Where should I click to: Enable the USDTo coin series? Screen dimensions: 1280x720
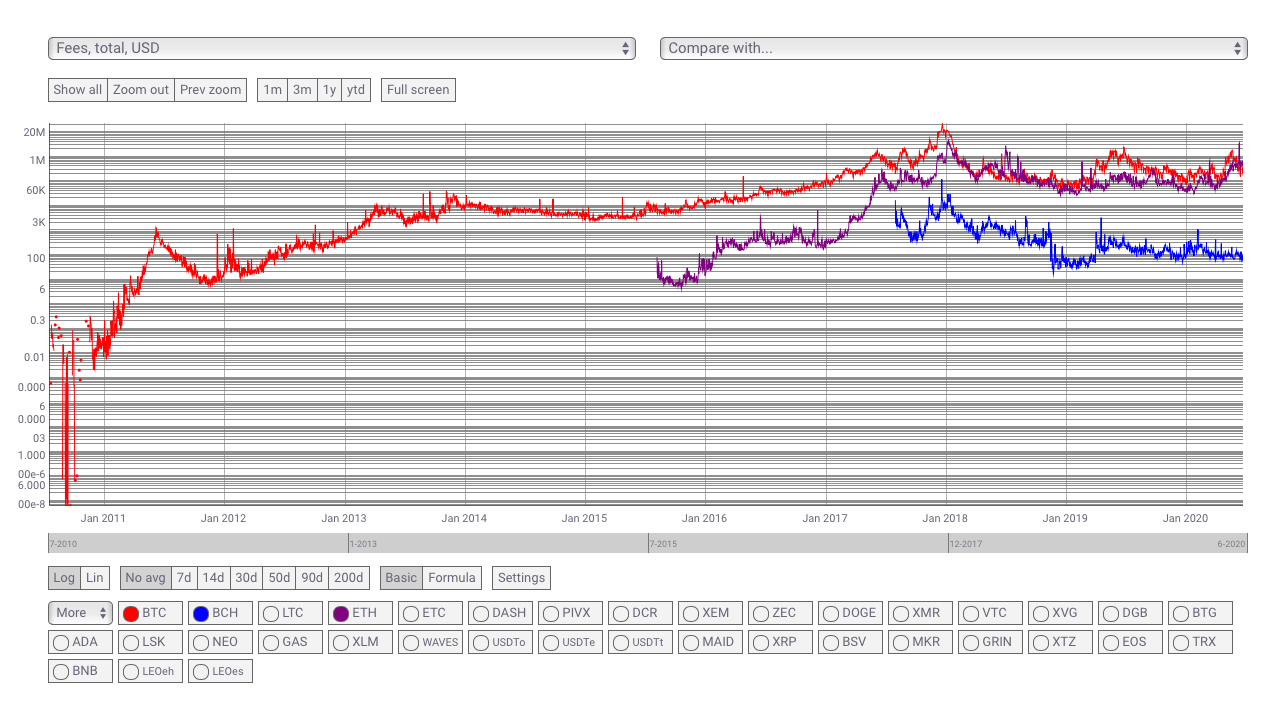click(500, 642)
